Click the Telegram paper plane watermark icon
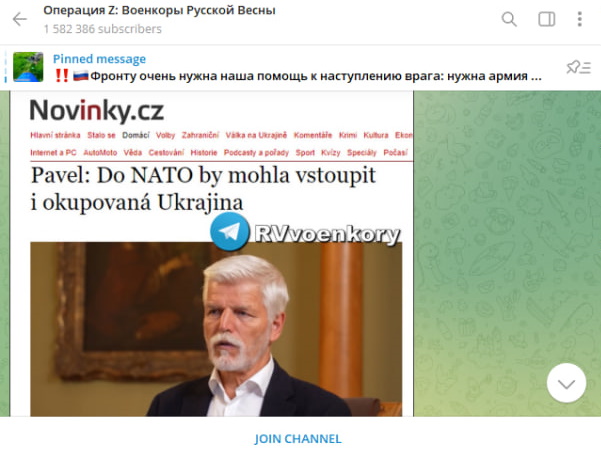 tap(230, 231)
